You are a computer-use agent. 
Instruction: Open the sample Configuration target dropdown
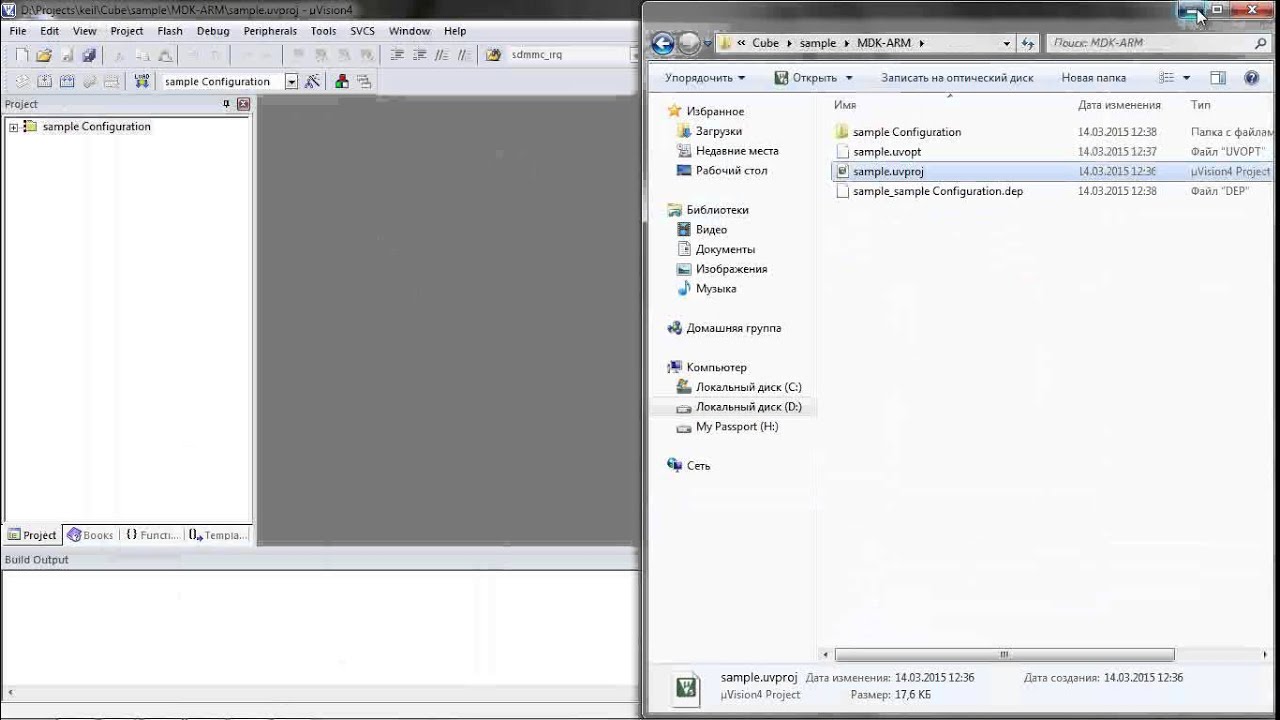[x=291, y=82]
